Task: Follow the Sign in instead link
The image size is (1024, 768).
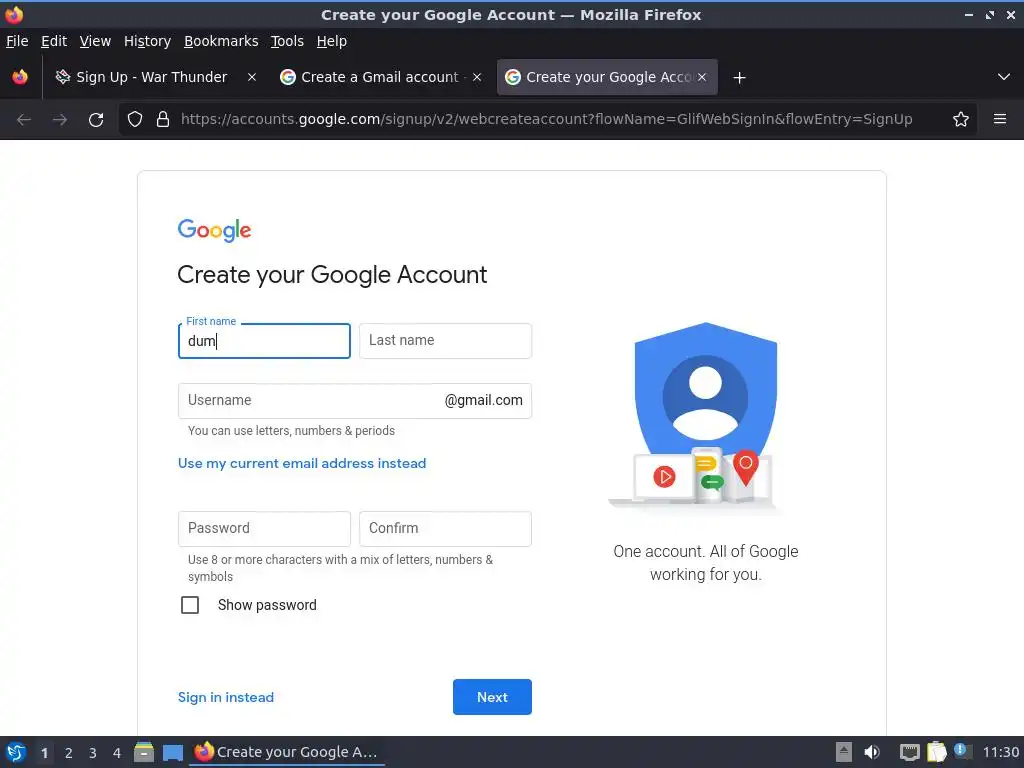Action: click(226, 697)
